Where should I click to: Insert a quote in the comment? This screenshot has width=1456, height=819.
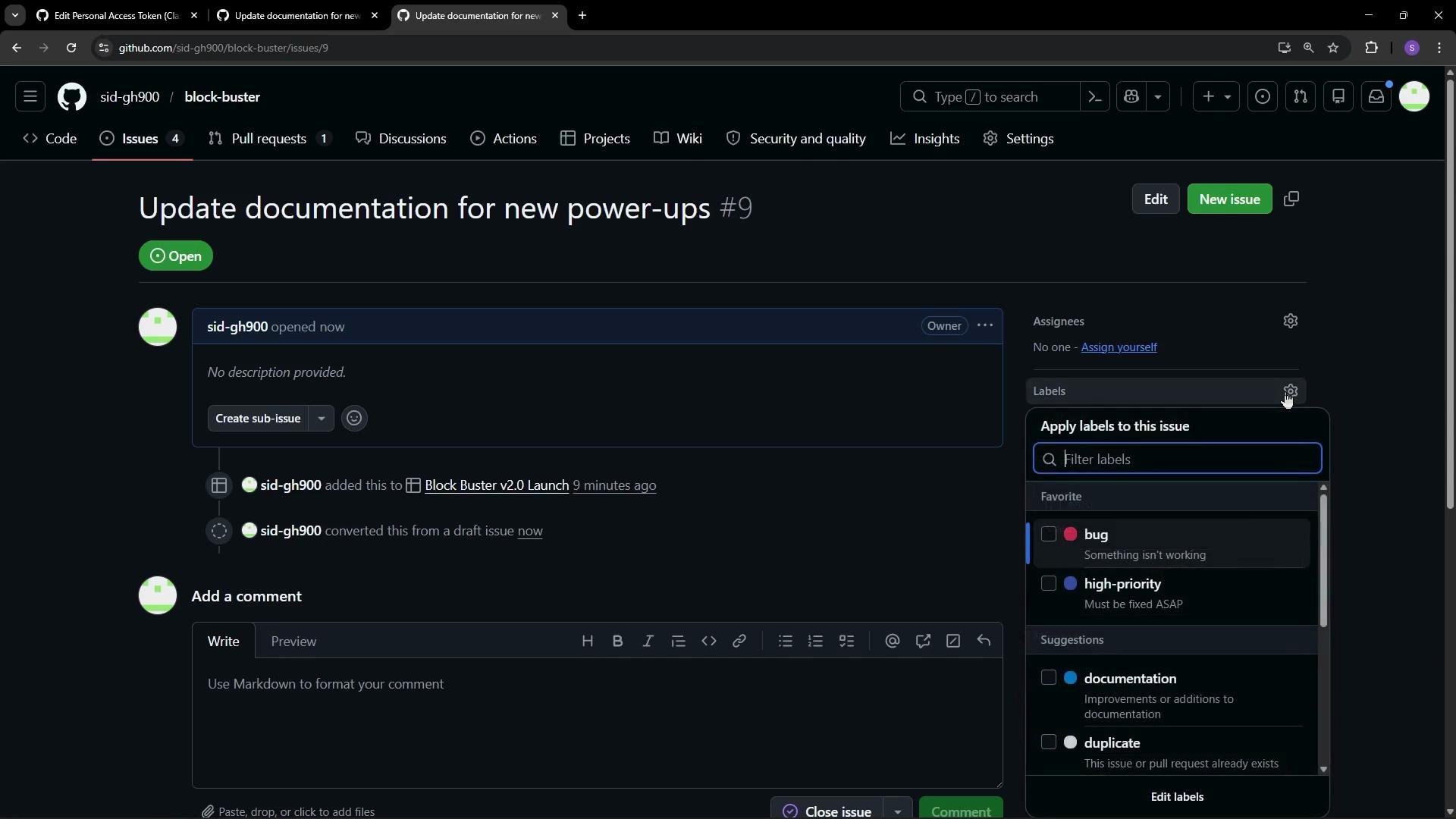tap(679, 642)
